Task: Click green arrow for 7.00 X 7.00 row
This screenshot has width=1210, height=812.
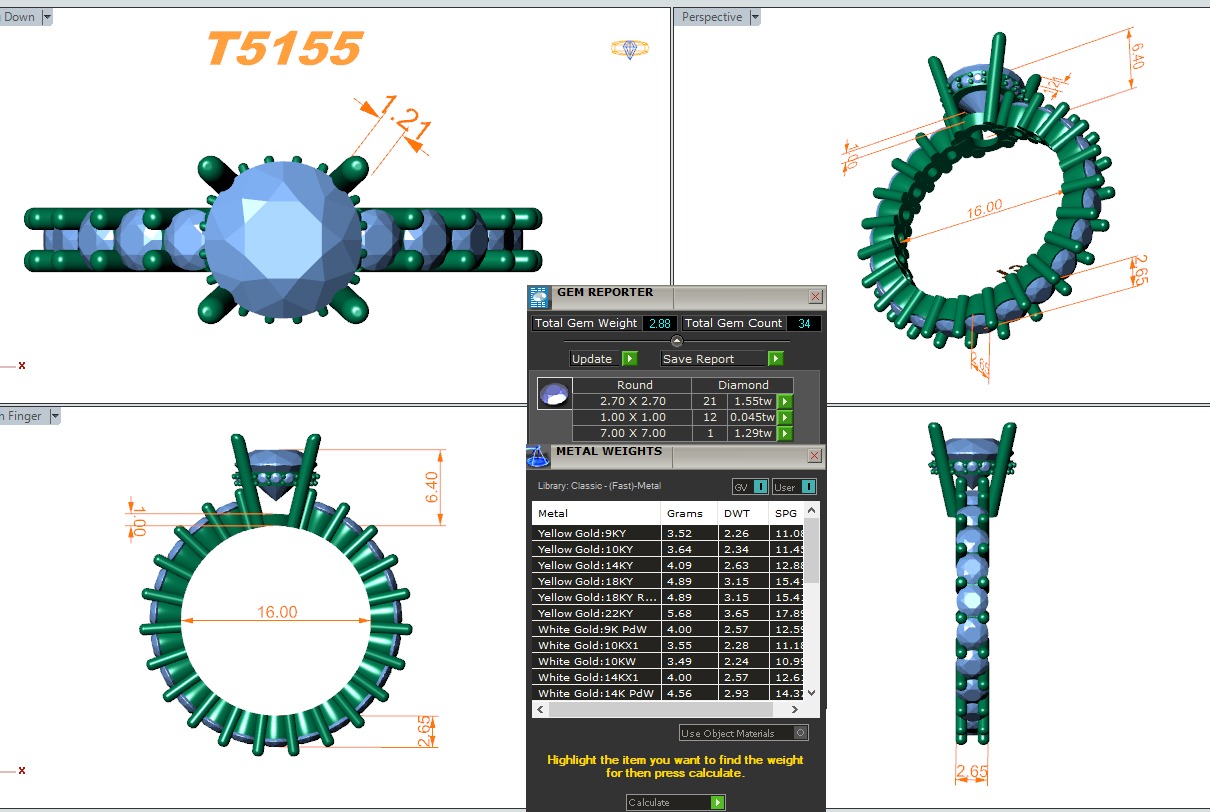Action: 785,433
